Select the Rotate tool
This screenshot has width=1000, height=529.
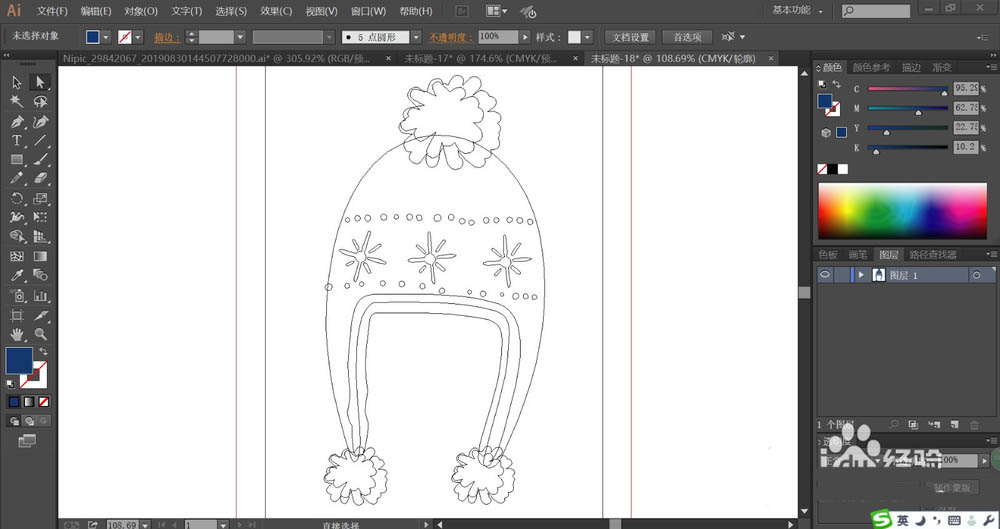pyautogui.click(x=17, y=198)
